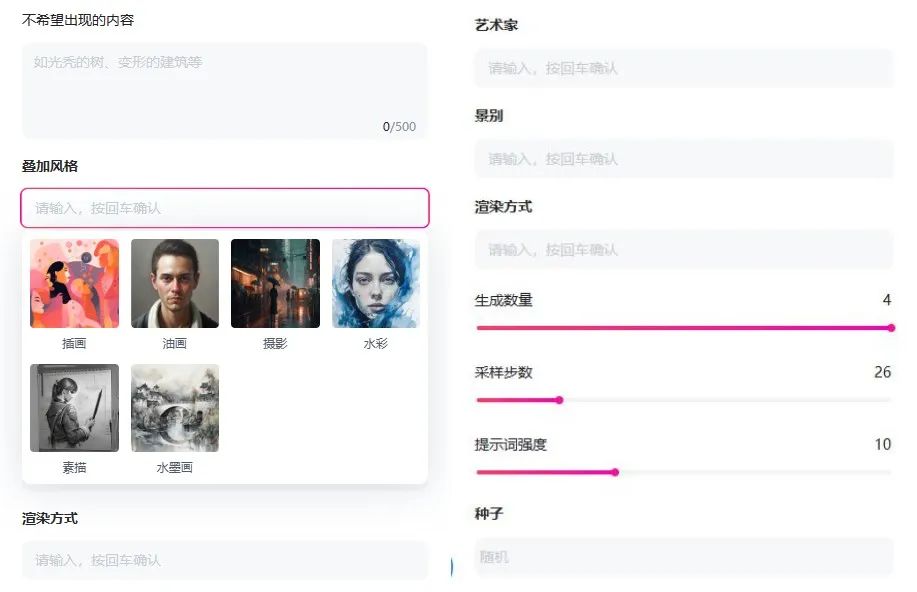Viewport: 917px width, 592px height.
Task: Click the 艺术家 artist input field
Action: point(683,68)
